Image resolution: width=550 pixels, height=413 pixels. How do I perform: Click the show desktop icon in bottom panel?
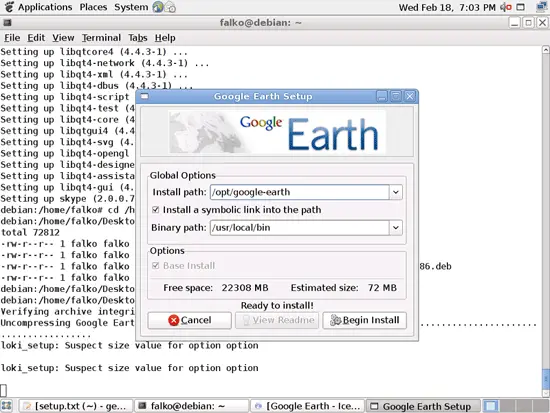(x=7, y=406)
